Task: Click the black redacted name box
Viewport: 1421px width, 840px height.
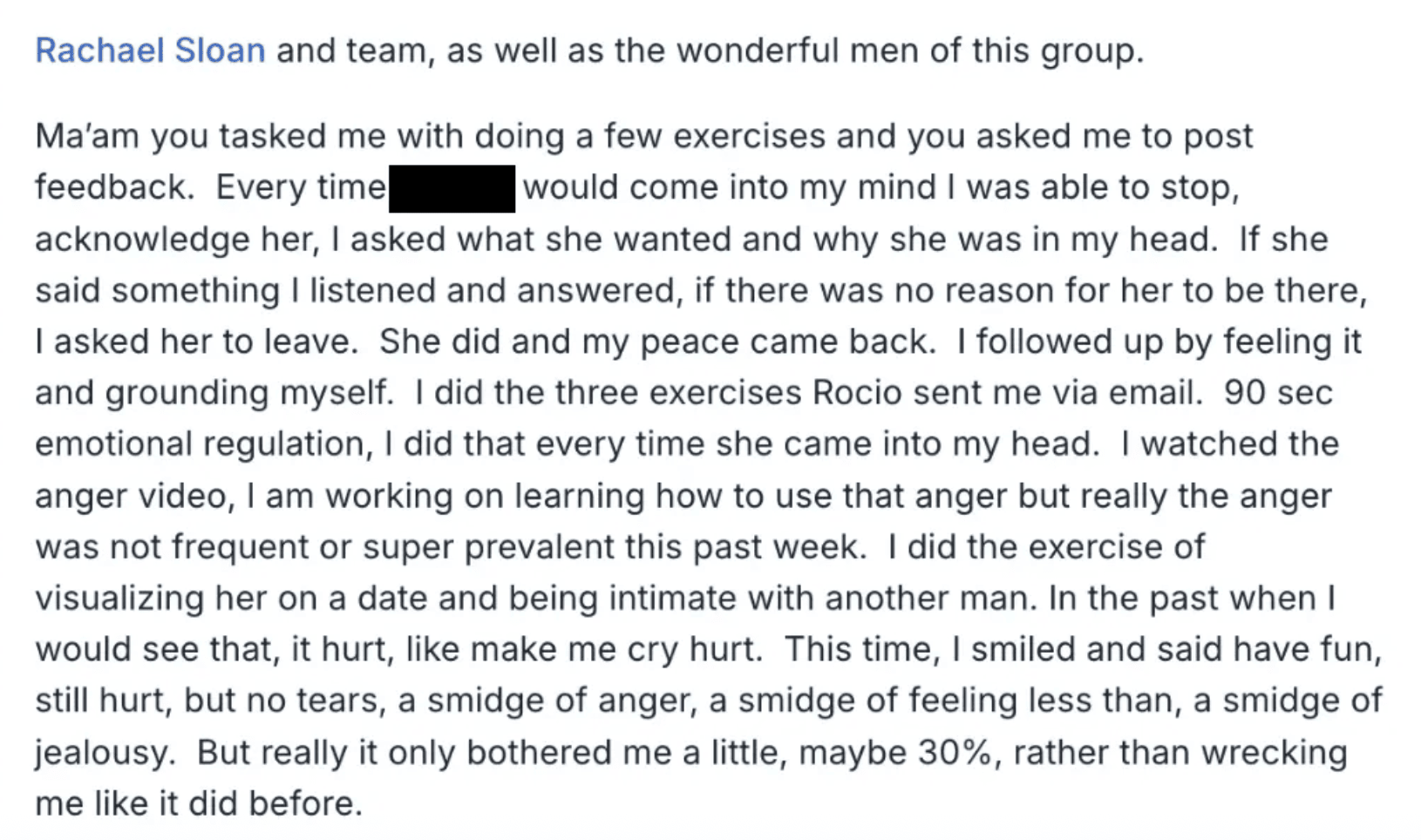Action: [x=452, y=188]
